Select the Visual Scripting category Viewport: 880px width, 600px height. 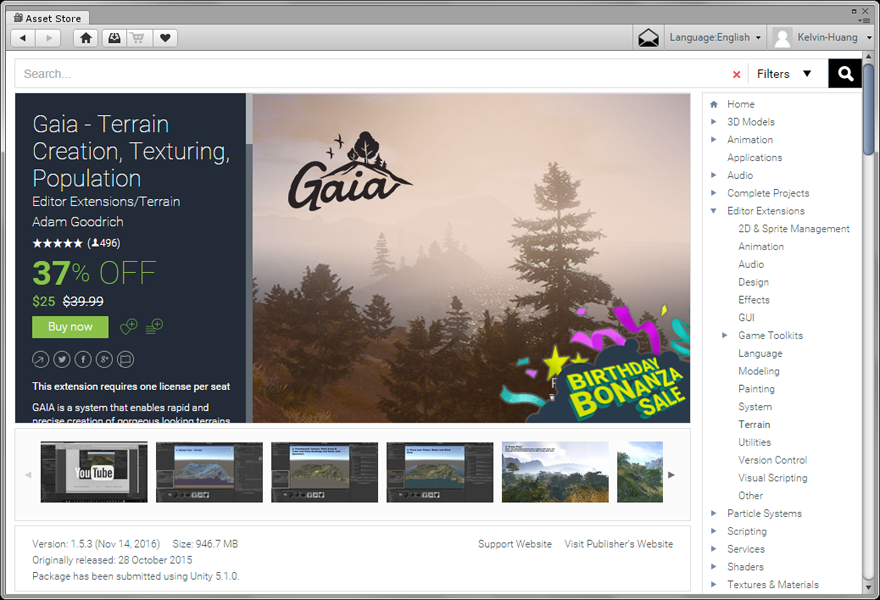pyautogui.click(x=772, y=478)
